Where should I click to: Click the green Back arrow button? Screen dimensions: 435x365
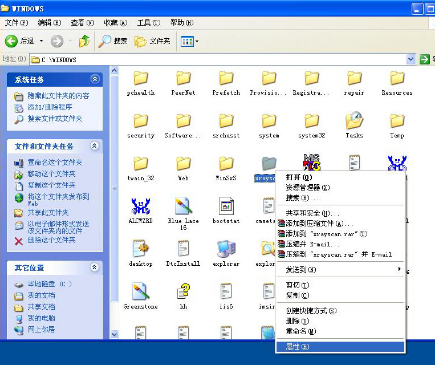coord(11,41)
